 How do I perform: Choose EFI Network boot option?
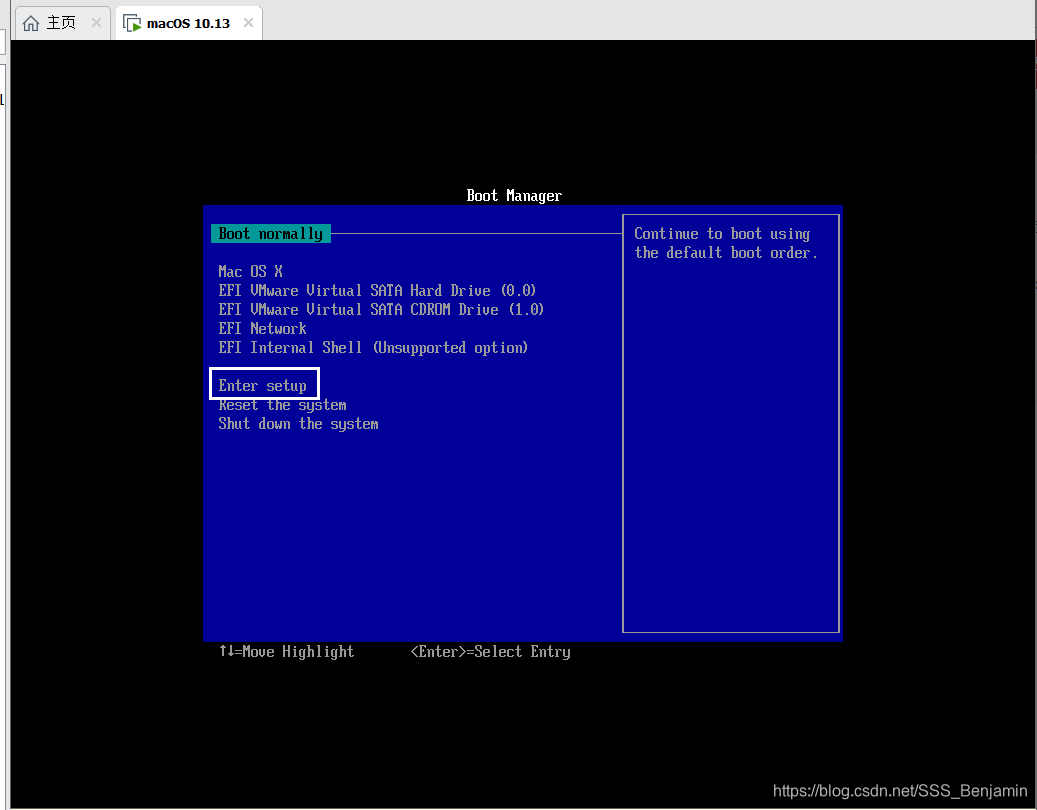263,329
